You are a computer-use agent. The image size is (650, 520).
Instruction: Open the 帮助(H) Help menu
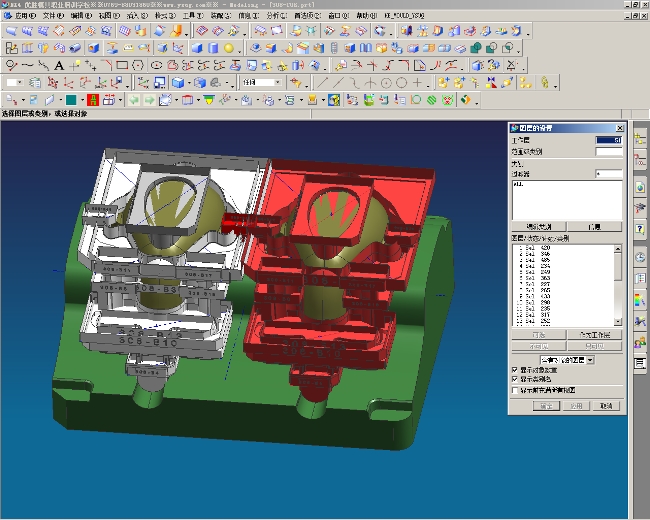click(x=366, y=16)
